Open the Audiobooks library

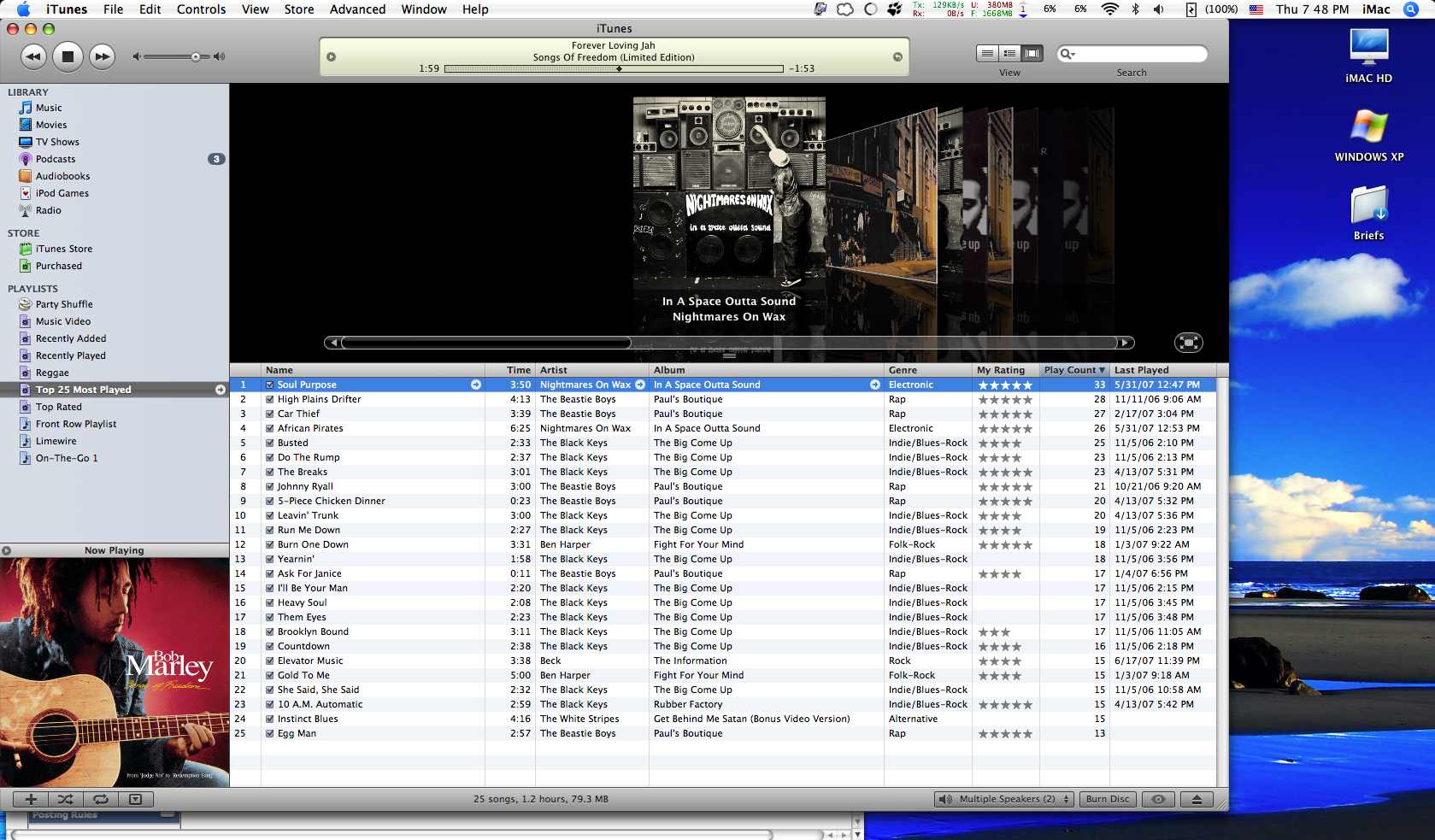coord(62,176)
